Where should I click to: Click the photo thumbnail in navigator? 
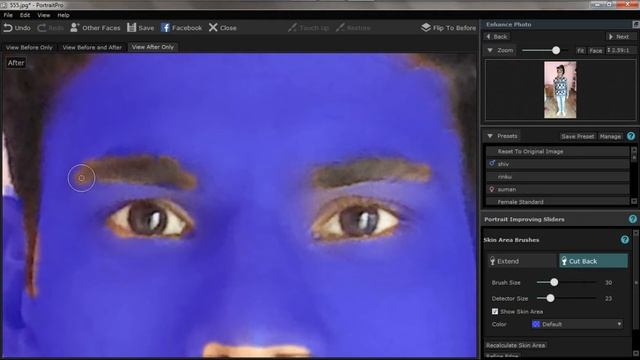coord(560,90)
